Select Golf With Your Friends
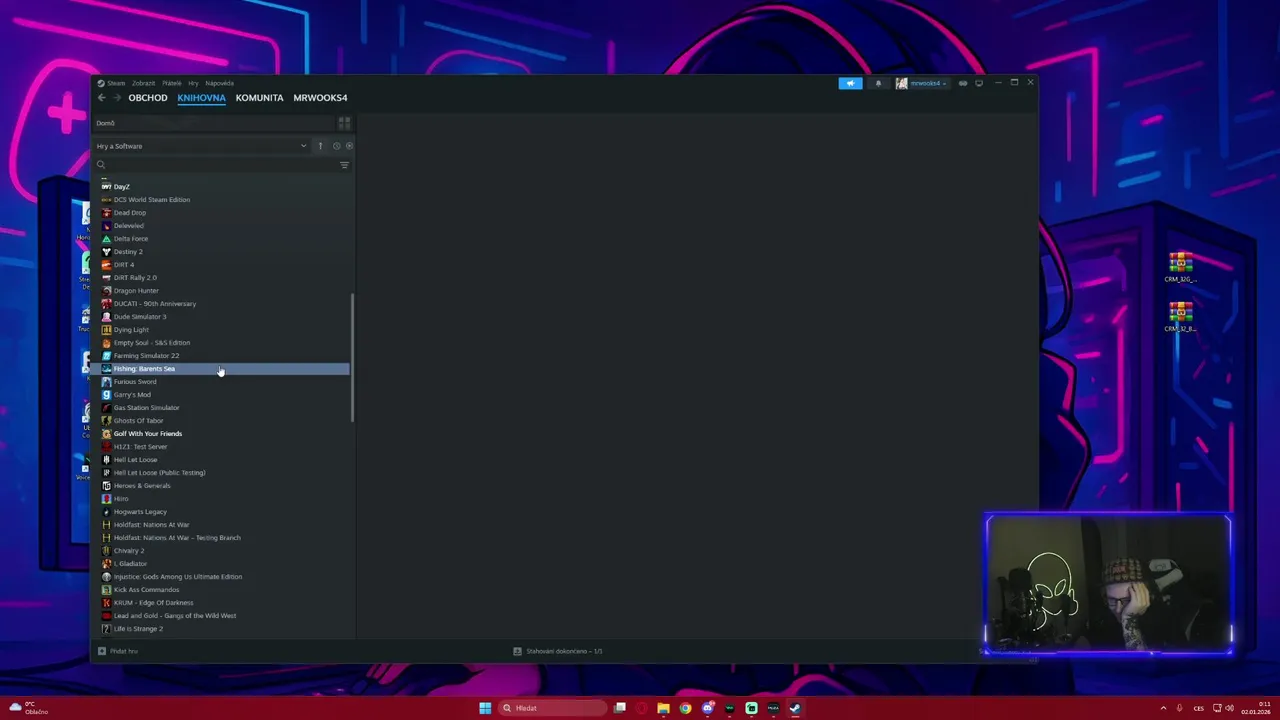Screen dimensions: 1280x720 pyautogui.click(x=148, y=434)
